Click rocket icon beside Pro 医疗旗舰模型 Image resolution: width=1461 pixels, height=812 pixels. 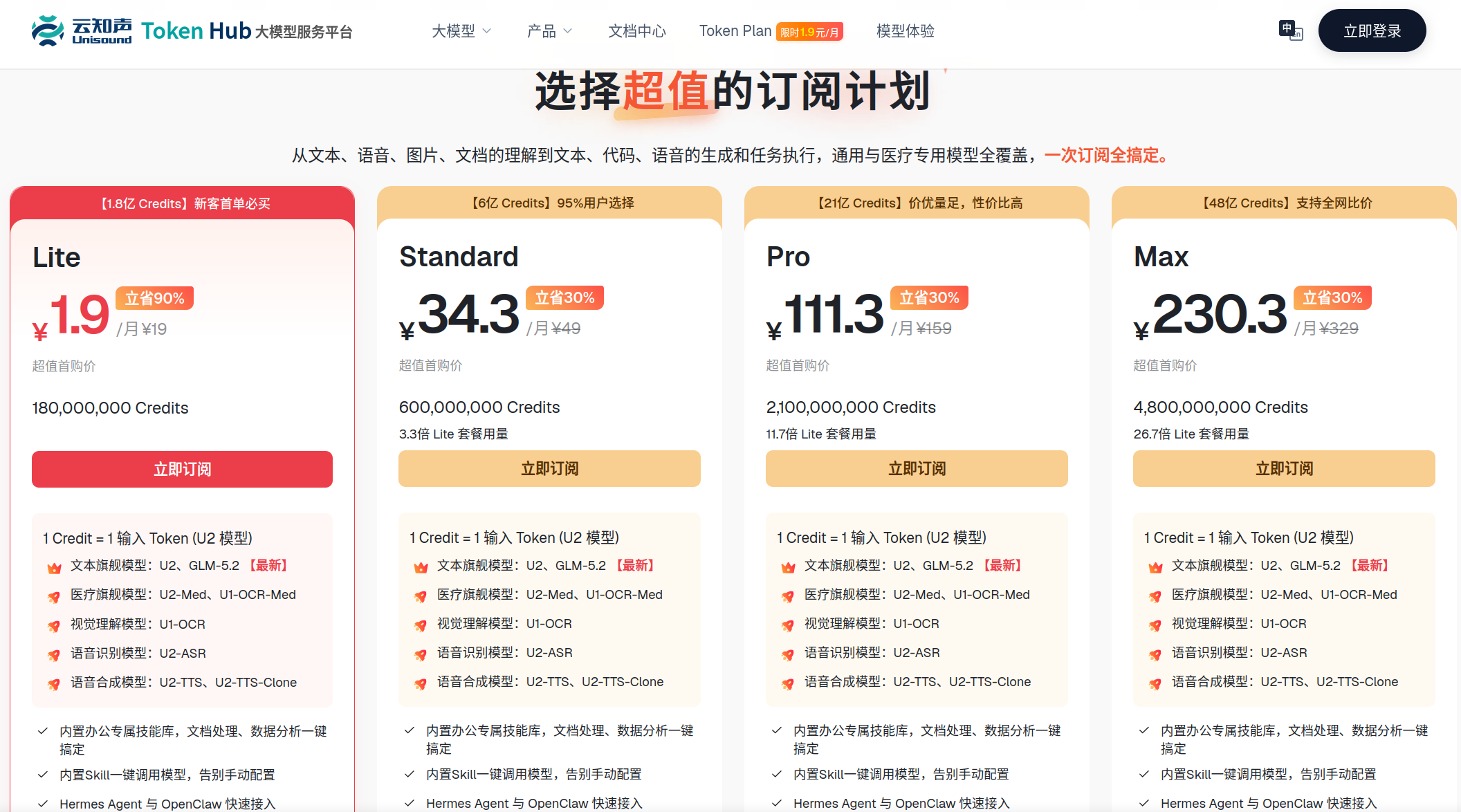tap(788, 596)
